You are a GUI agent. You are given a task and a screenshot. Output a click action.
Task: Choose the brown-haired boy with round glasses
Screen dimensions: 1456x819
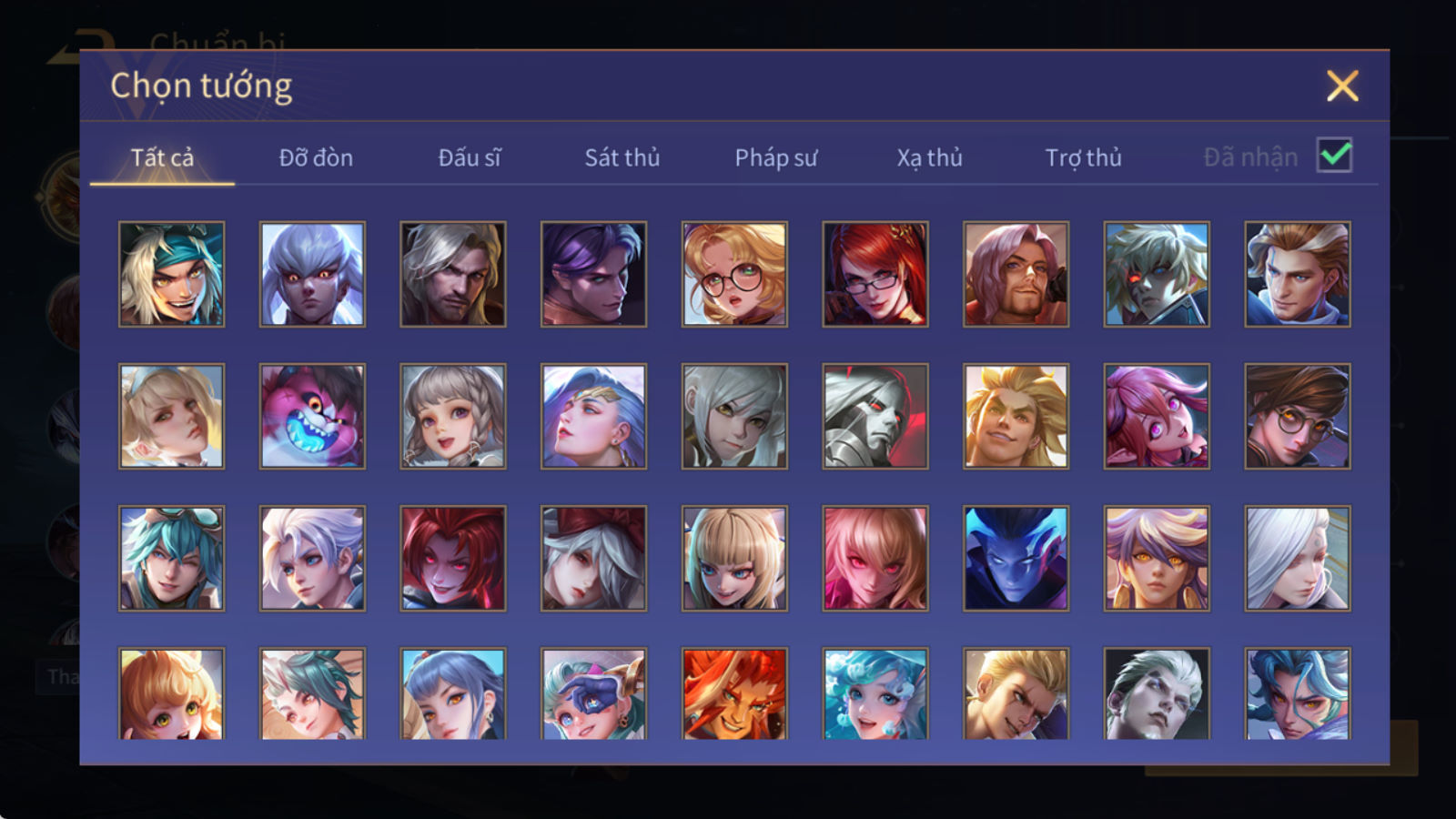[x=1298, y=416]
